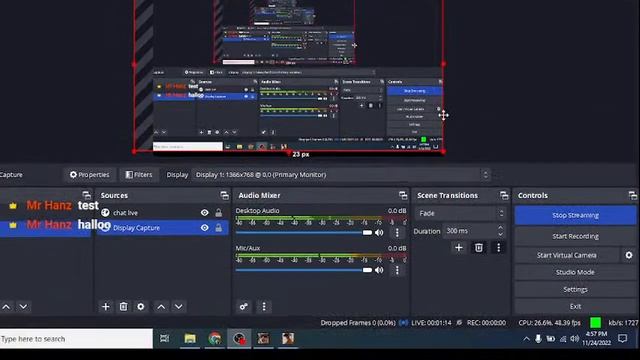Lock the chat live source

point(219,213)
